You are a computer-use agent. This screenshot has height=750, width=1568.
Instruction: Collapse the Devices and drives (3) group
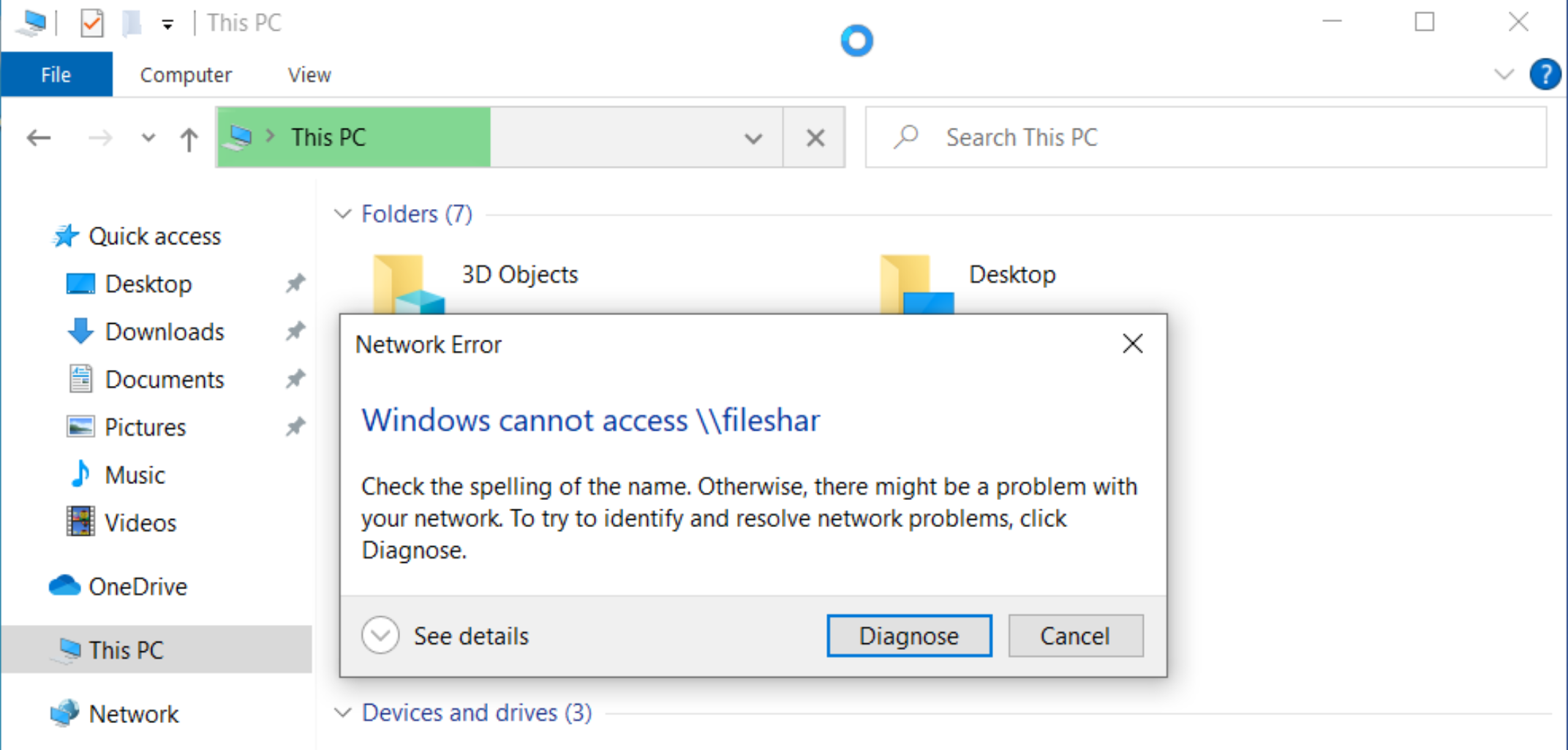click(x=342, y=712)
